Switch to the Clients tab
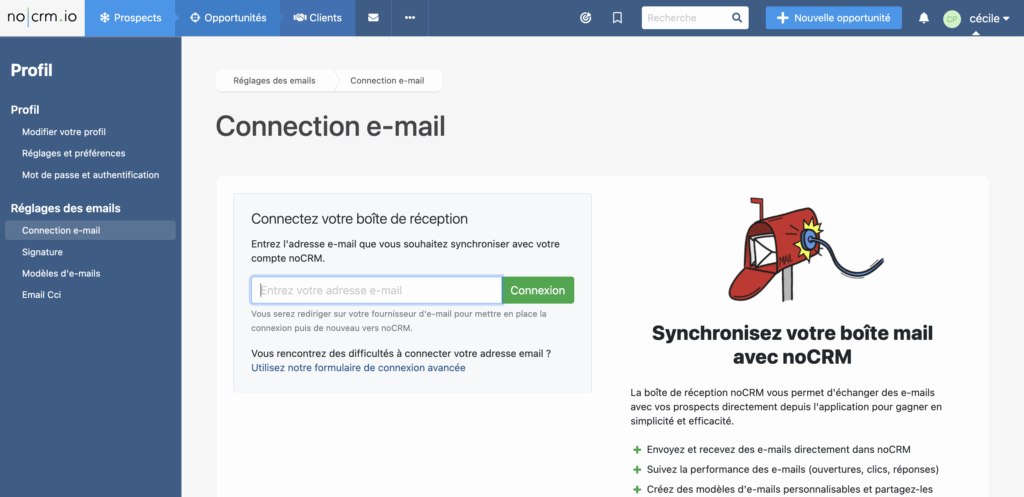Image resolution: width=1024 pixels, height=497 pixels. pos(317,18)
